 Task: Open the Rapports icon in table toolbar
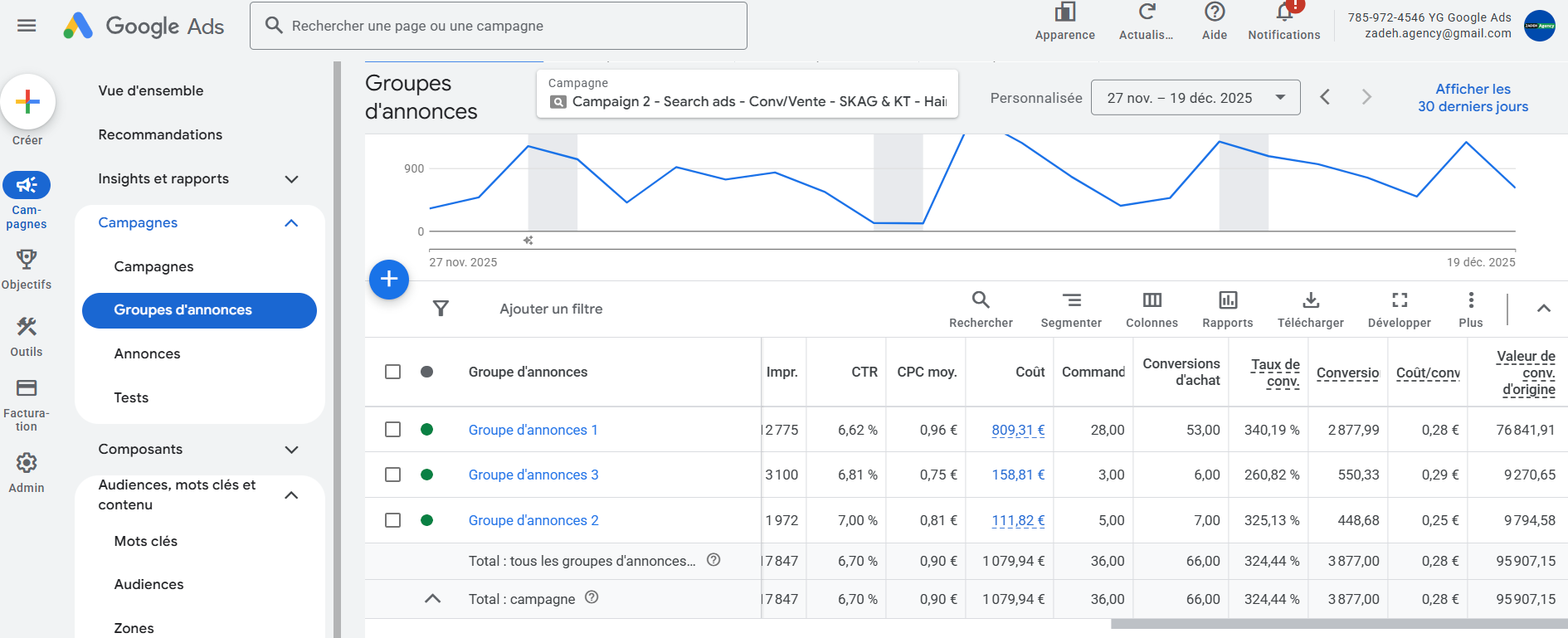click(1227, 300)
